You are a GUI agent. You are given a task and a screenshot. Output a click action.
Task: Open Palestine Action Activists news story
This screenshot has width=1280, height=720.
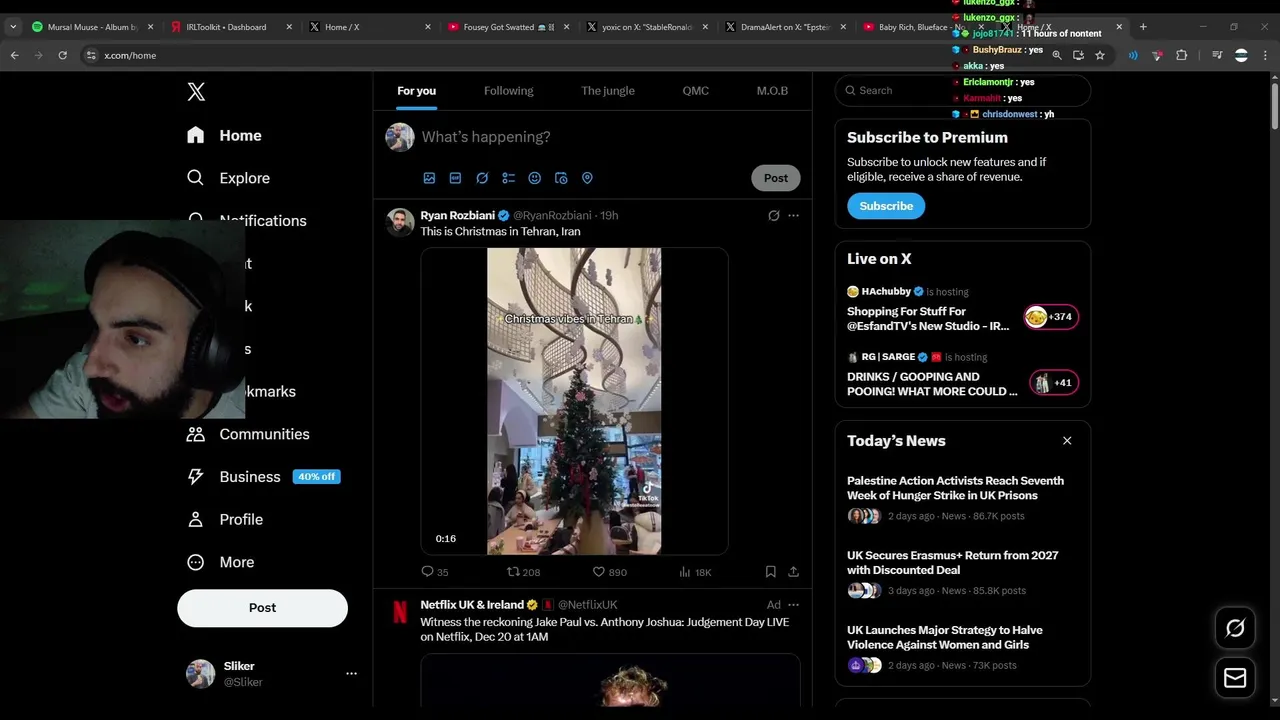tap(963, 498)
